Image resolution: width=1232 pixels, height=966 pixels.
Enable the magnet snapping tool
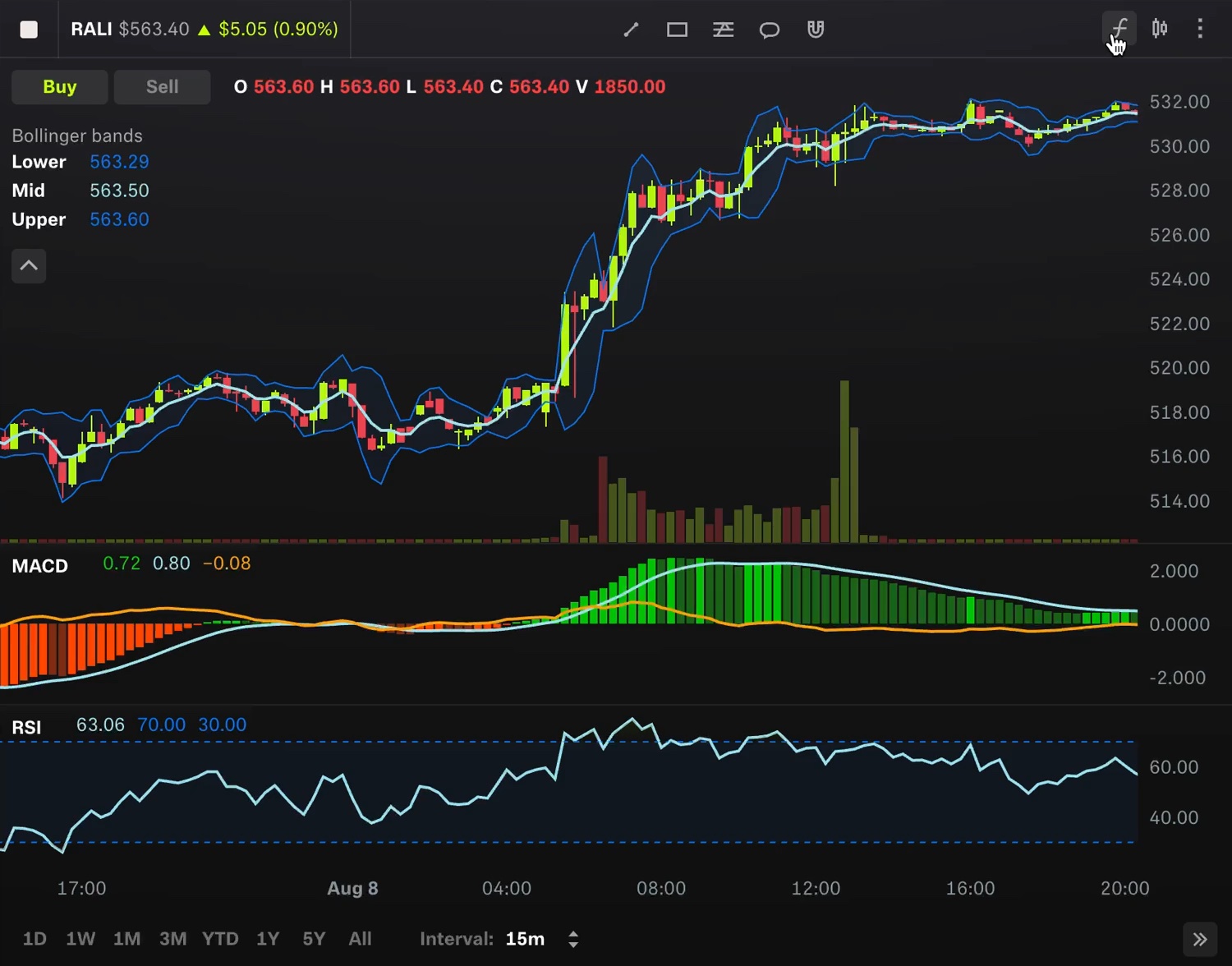815,29
